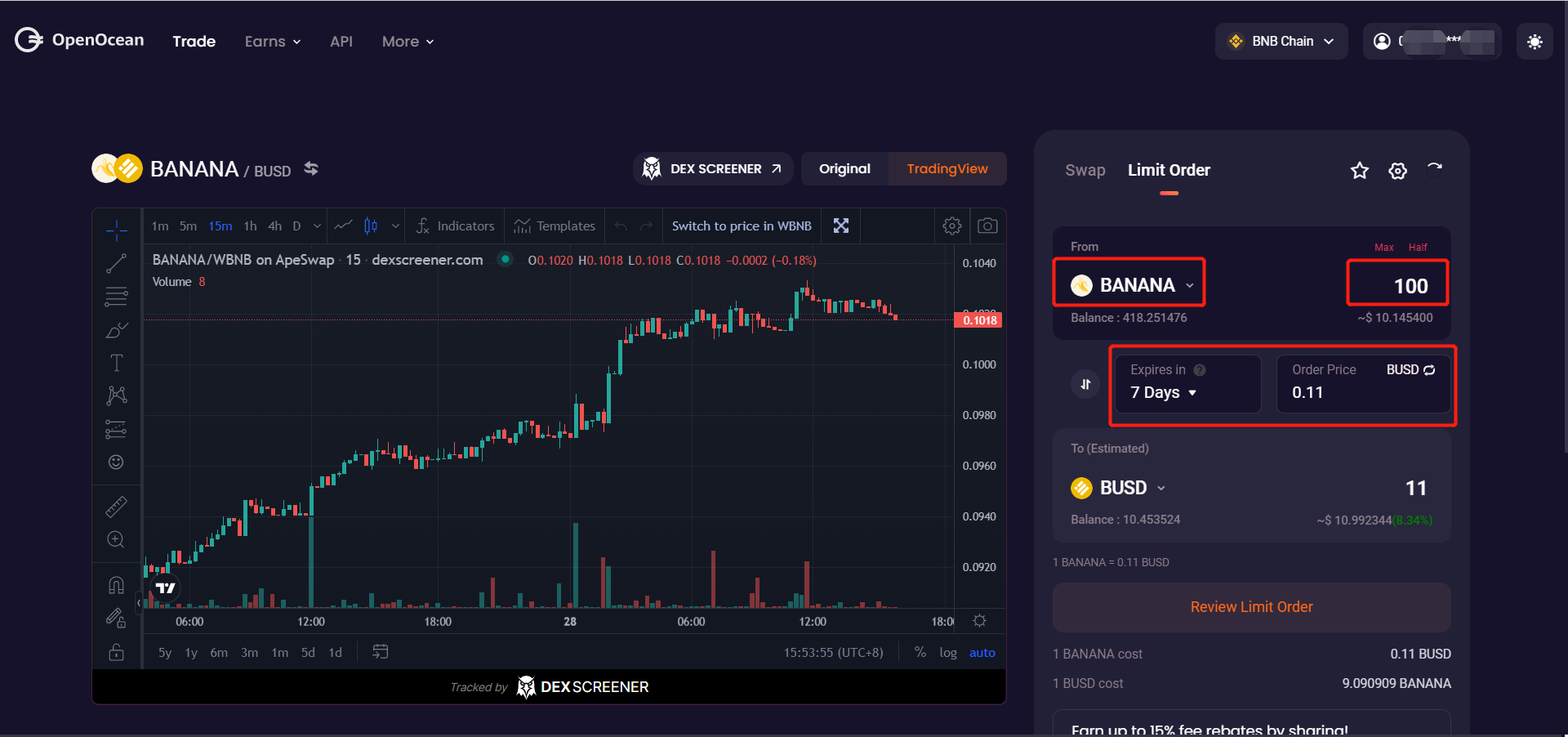Click the swap direction arrows button
The width and height of the screenshot is (1568, 737).
pos(1085,384)
